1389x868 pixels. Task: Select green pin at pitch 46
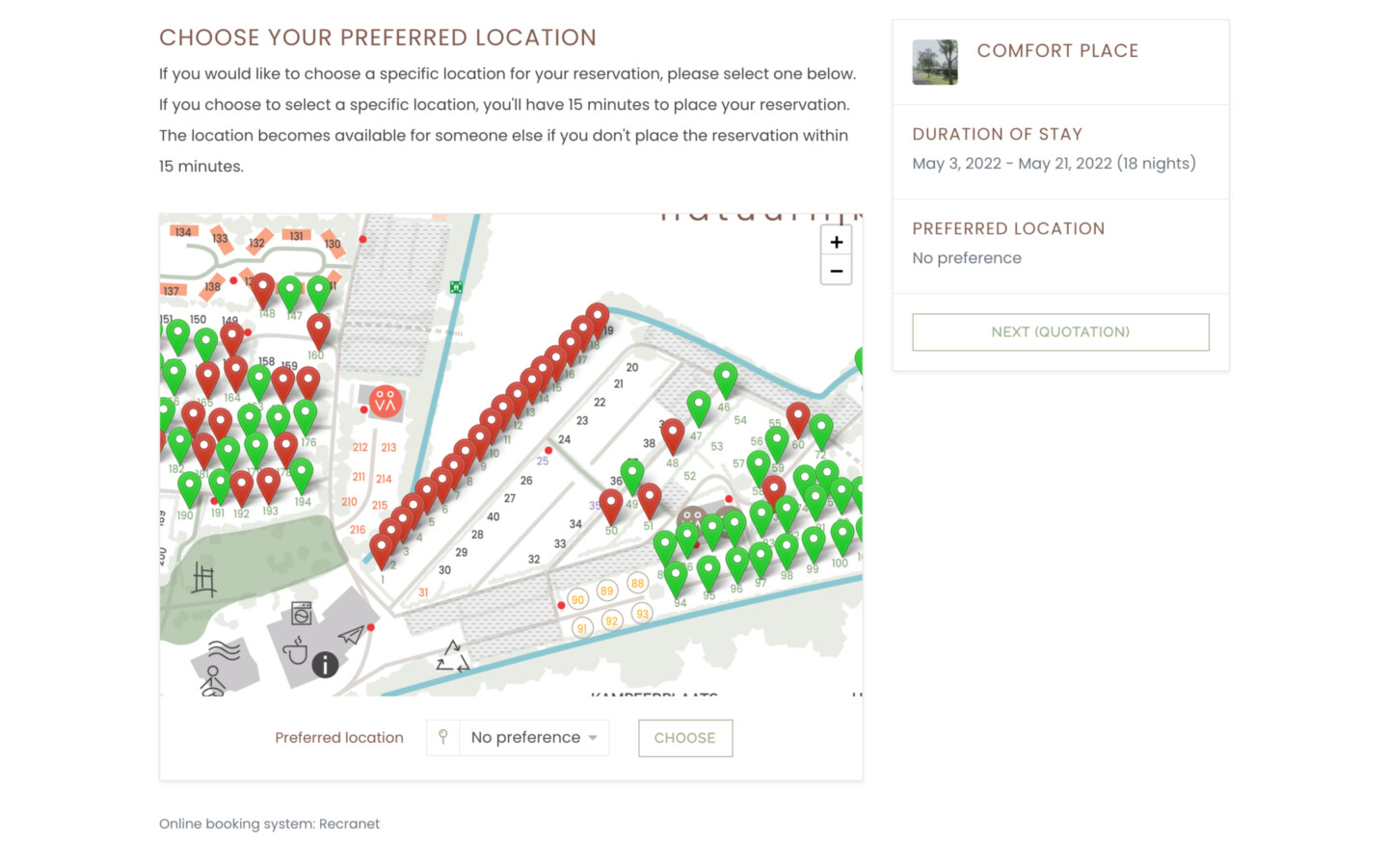coord(726,379)
